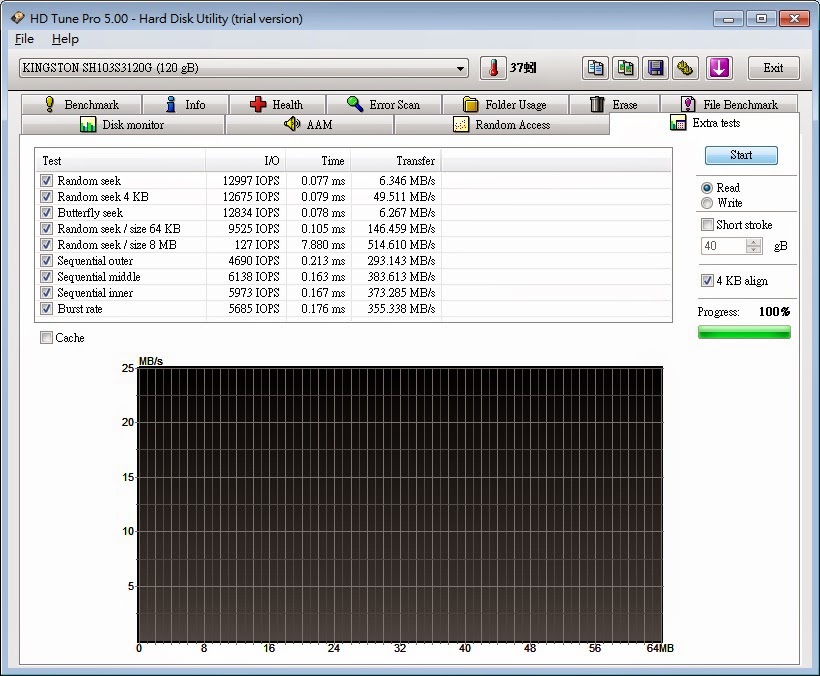
Task: Select the Extra tests tab
Action: 705,123
